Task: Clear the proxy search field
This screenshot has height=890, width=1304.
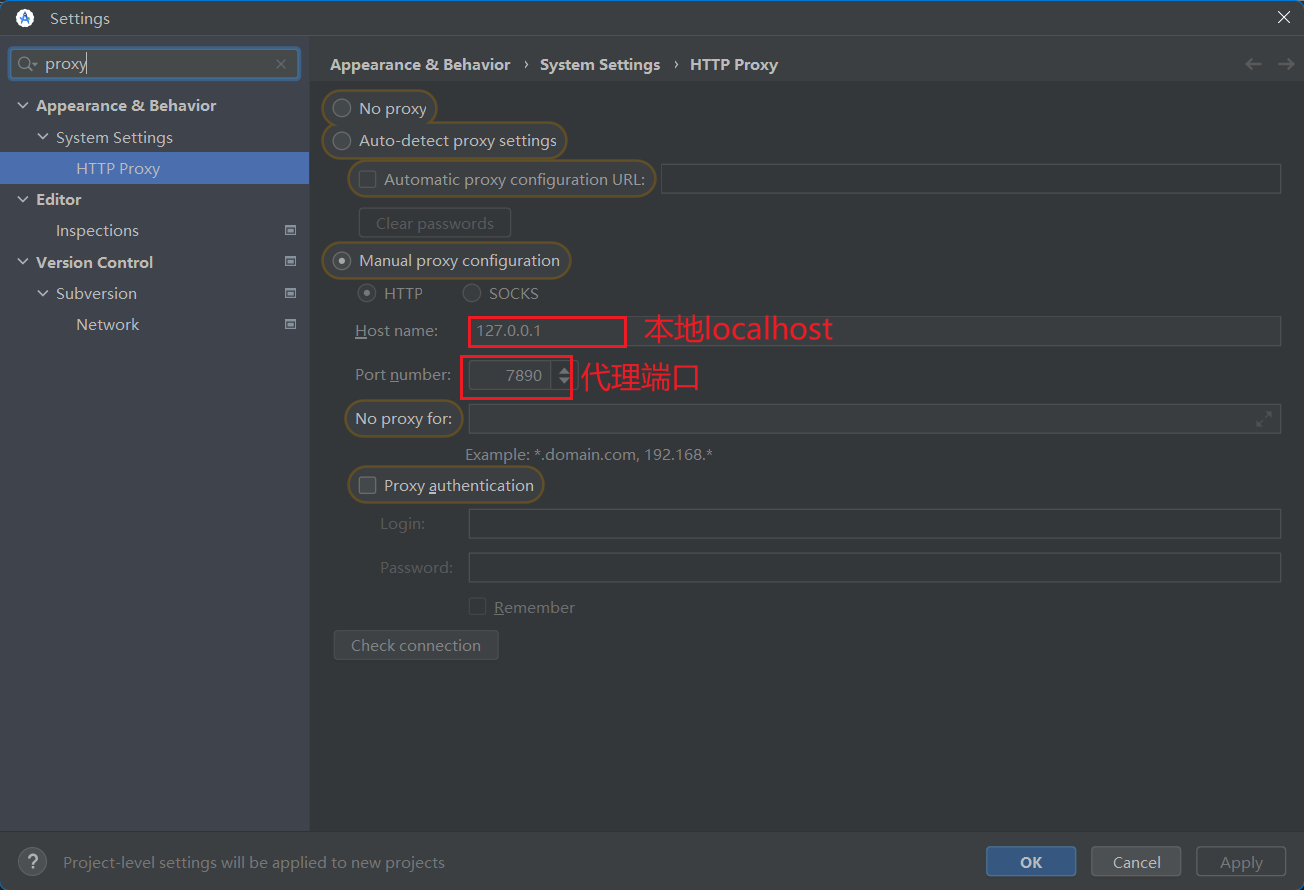Action: tap(281, 64)
